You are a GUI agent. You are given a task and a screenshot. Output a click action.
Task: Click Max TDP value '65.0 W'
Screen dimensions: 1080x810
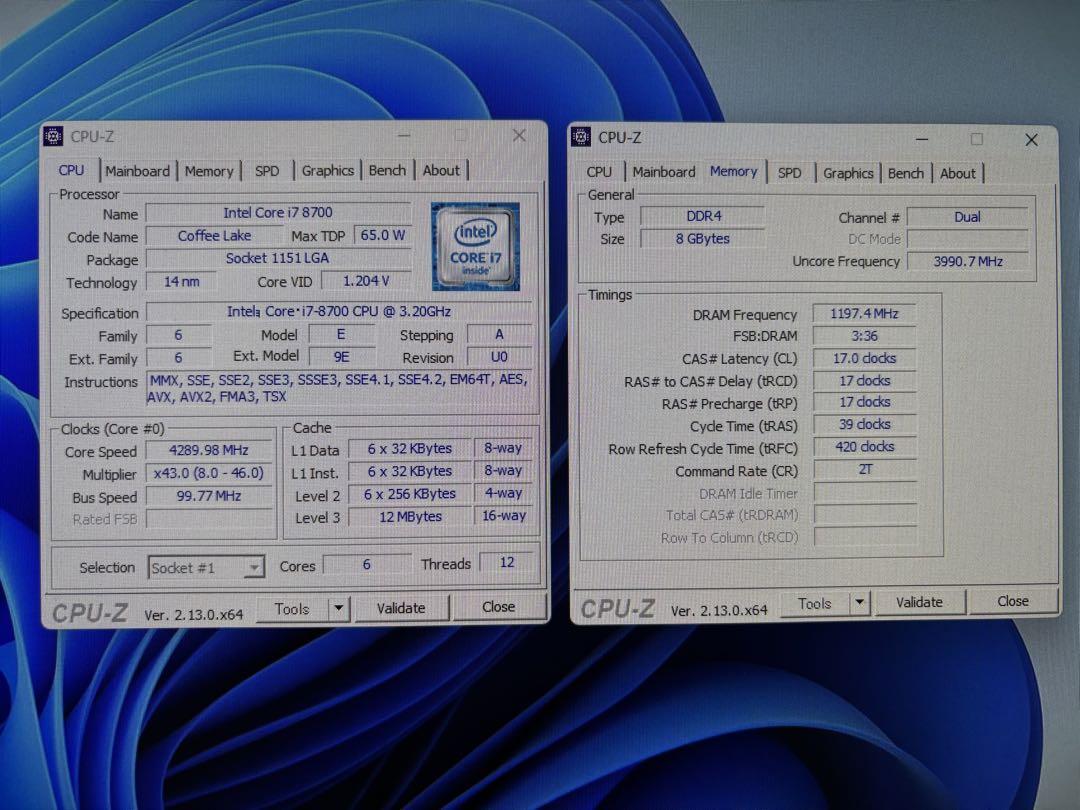point(383,236)
